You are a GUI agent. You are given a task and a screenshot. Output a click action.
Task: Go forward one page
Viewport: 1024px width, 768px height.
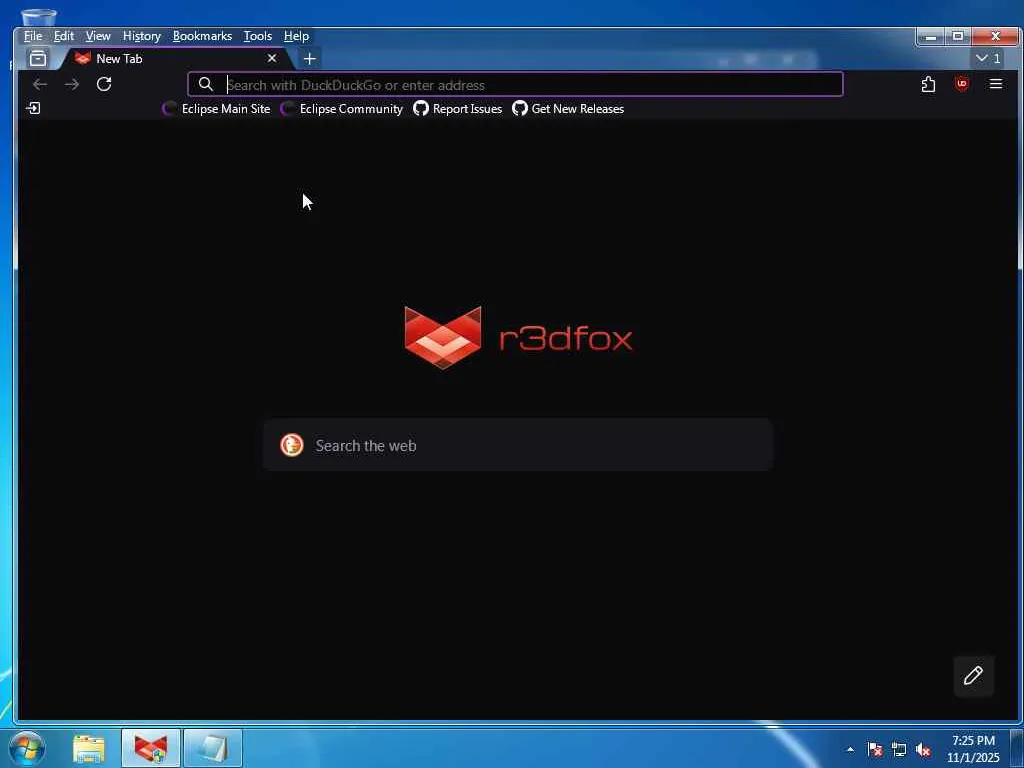pyautogui.click(x=72, y=84)
